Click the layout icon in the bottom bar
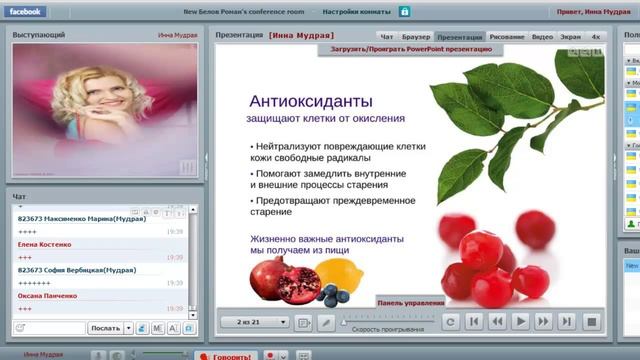The width and height of the screenshot is (640, 360). (303, 356)
